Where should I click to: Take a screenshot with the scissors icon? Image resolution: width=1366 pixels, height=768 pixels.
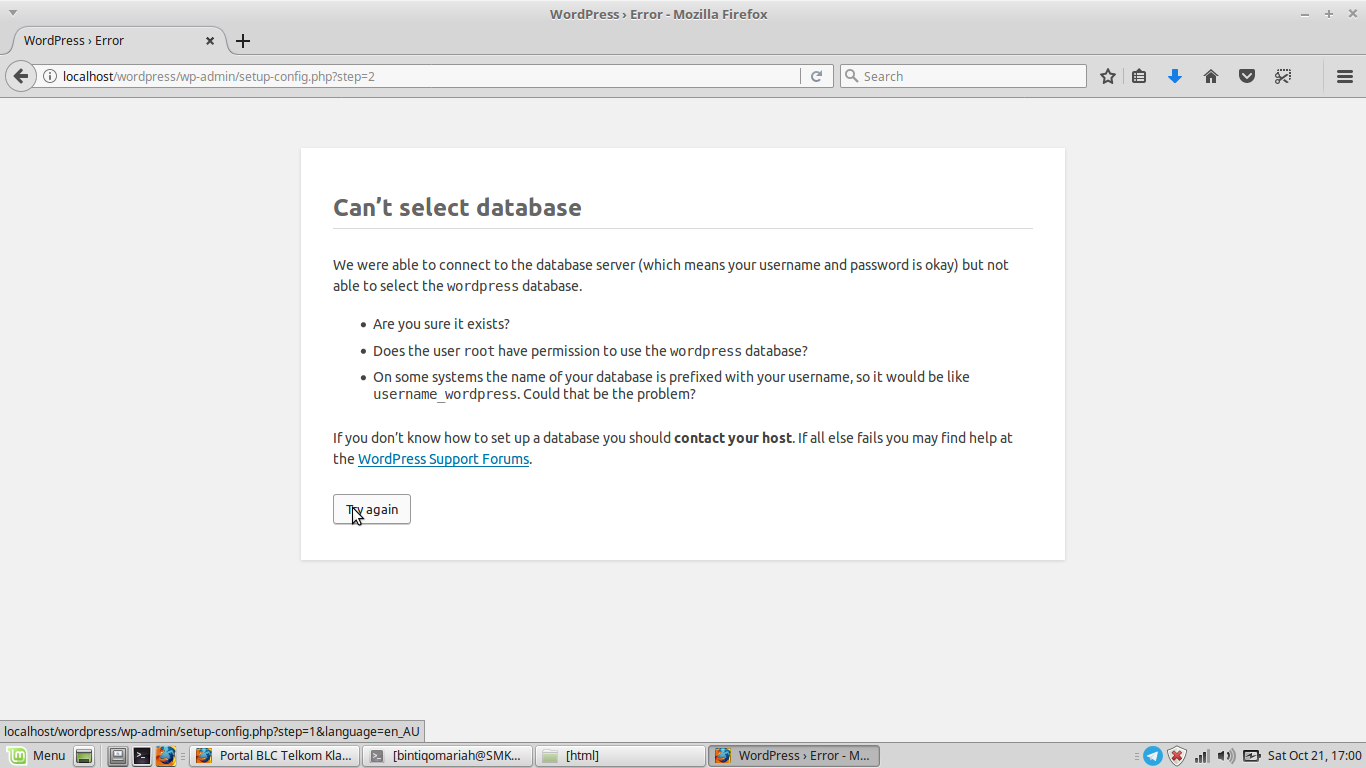tap(1283, 76)
